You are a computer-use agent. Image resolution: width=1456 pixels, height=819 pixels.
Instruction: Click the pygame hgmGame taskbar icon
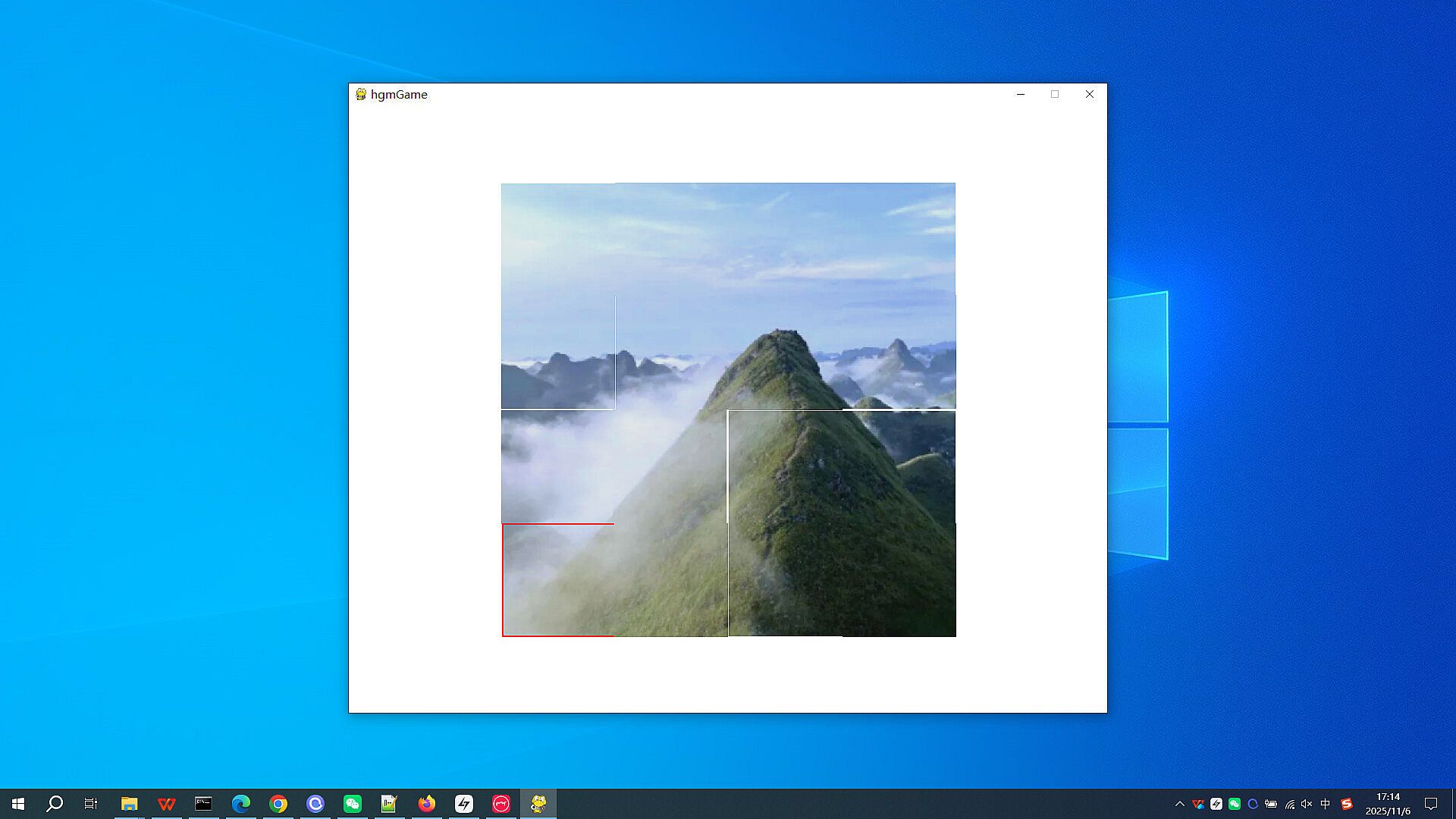(538, 804)
